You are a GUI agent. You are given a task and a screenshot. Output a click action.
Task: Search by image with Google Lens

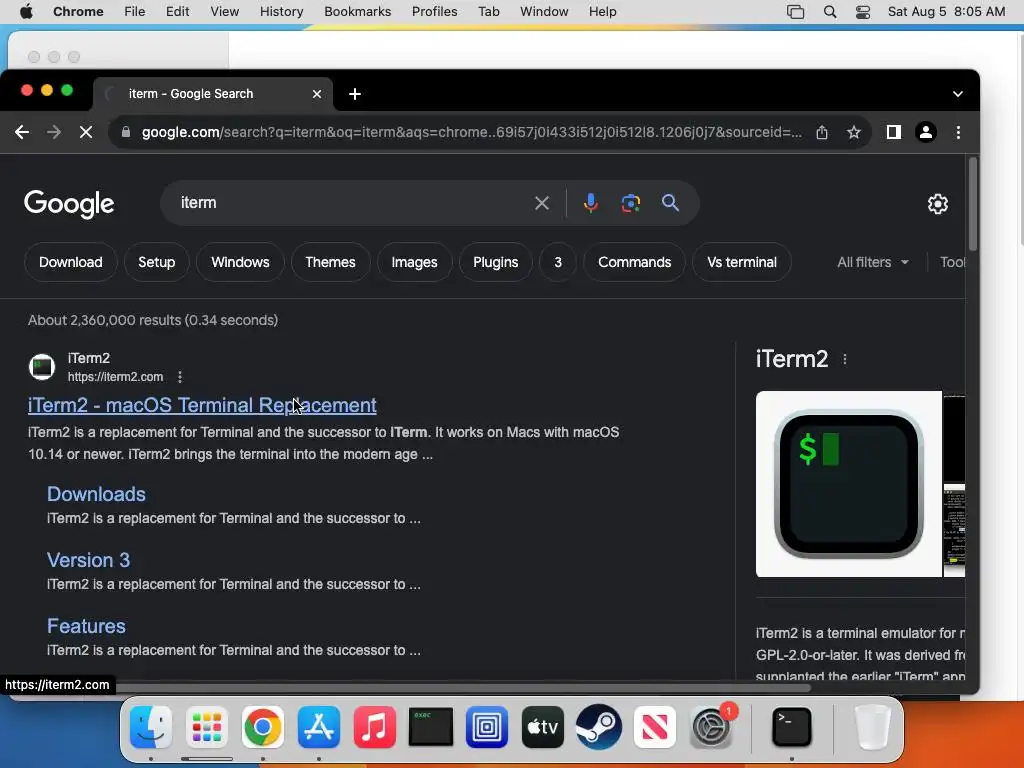point(630,203)
